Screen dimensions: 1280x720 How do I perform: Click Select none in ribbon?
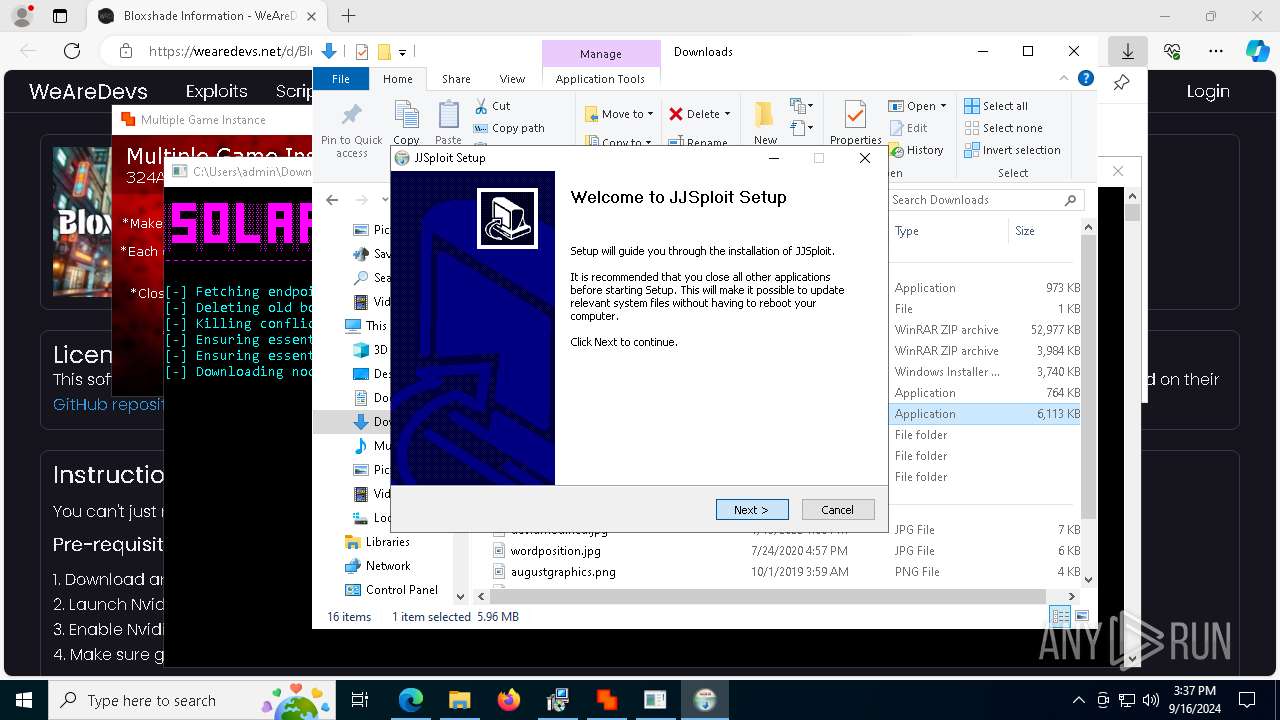pos(1003,128)
